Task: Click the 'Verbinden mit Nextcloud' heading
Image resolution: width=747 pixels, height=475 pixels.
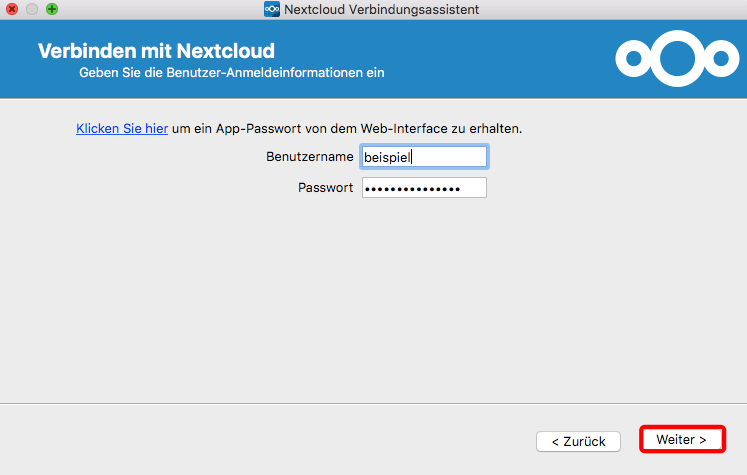Action: click(156, 51)
